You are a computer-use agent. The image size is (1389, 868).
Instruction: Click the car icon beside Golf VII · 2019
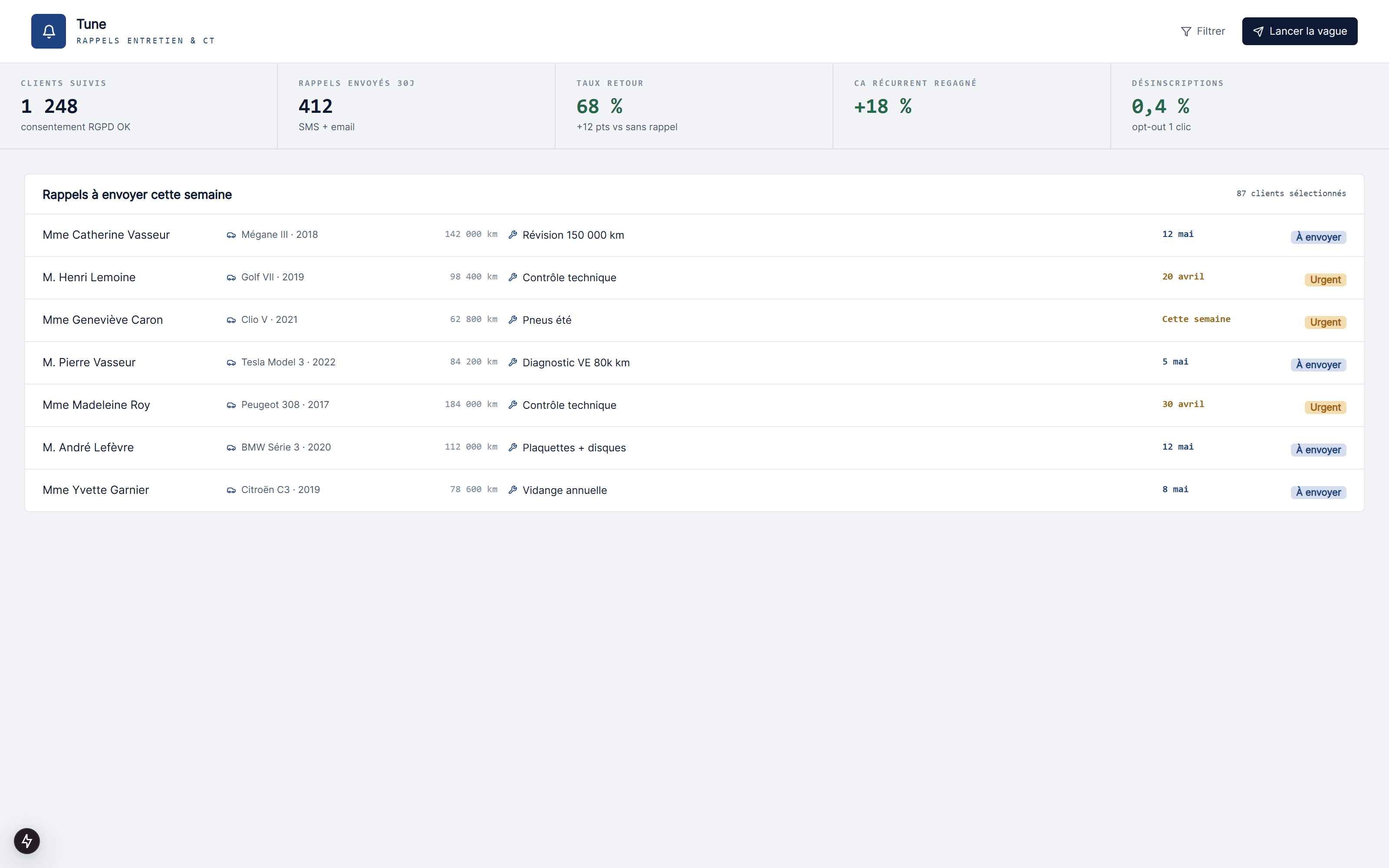pyautogui.click(x=231, y=277)
